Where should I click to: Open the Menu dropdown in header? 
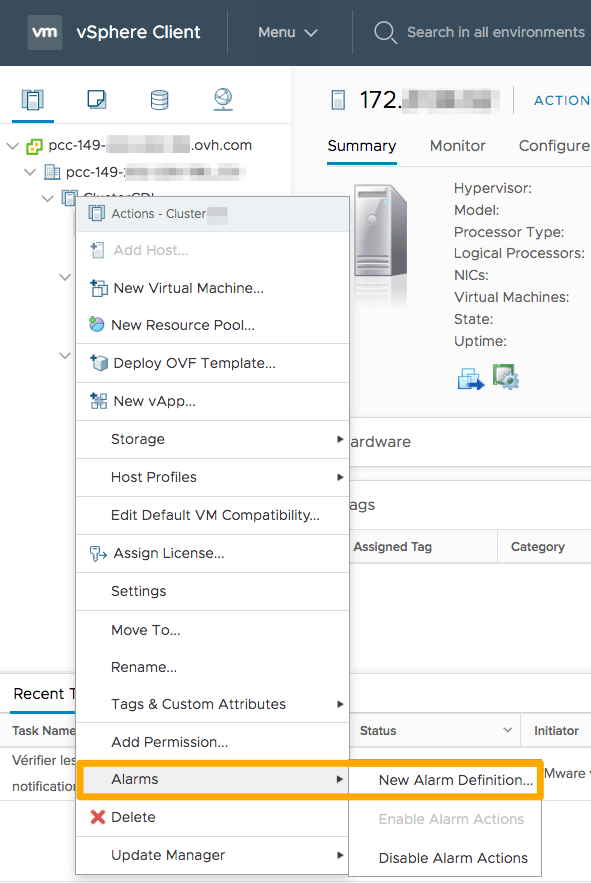point(287,33)
